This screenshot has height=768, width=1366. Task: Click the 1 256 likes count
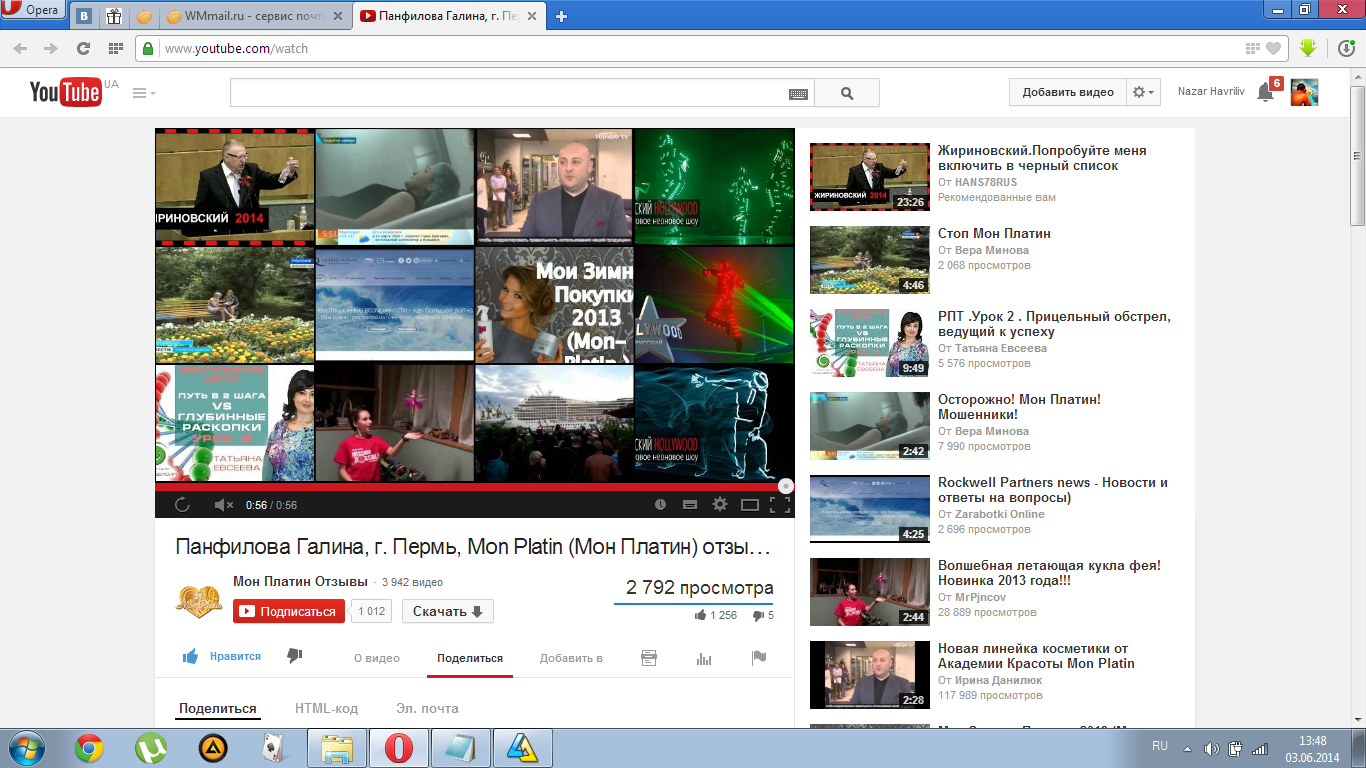click(723, 615)
